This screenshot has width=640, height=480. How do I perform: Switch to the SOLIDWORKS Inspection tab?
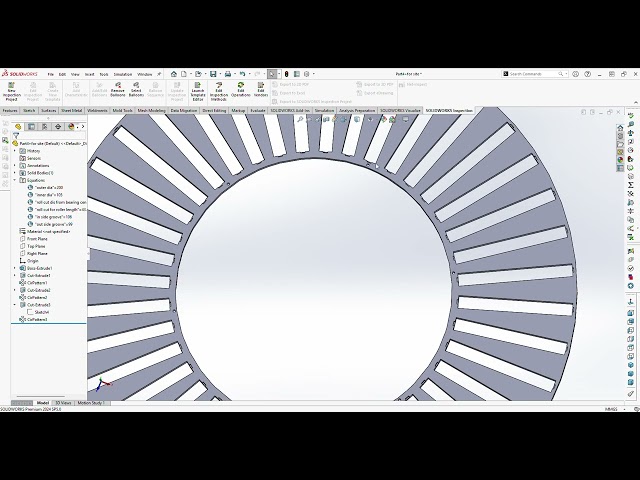tap(449, 111)
